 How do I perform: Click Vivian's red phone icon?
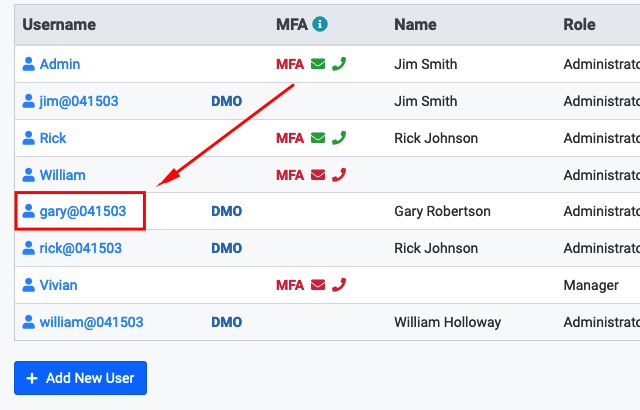(339, 285)
